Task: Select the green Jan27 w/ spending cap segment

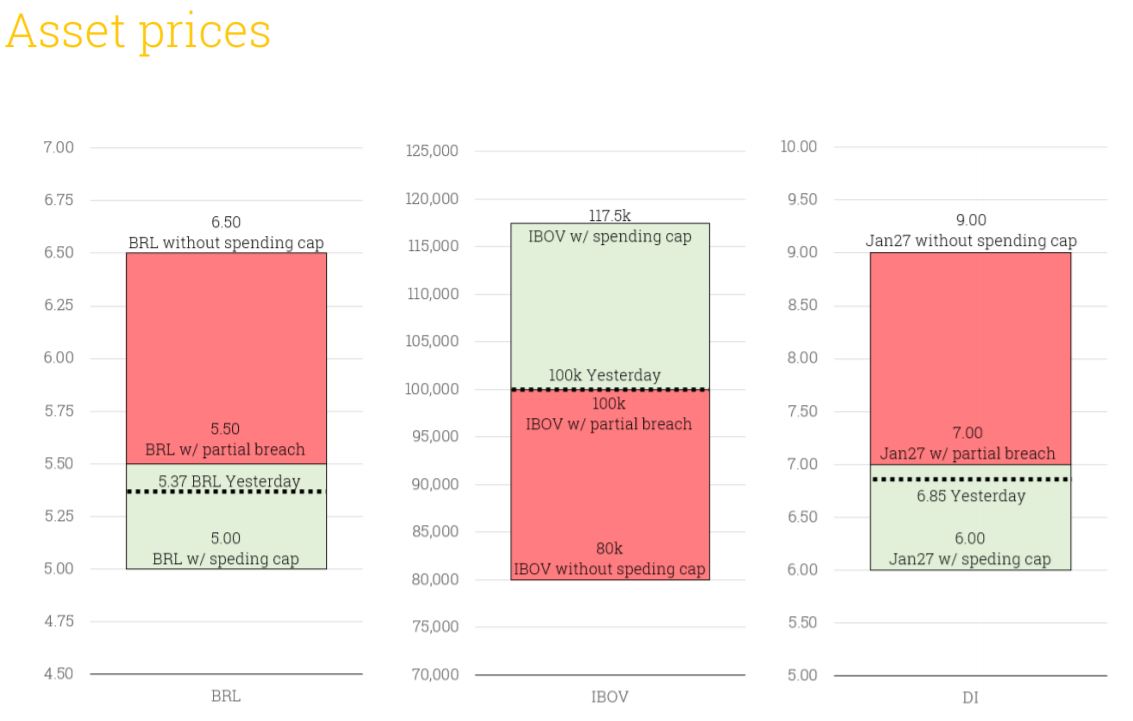Action: pyautogui.click(x=970, y=517)
